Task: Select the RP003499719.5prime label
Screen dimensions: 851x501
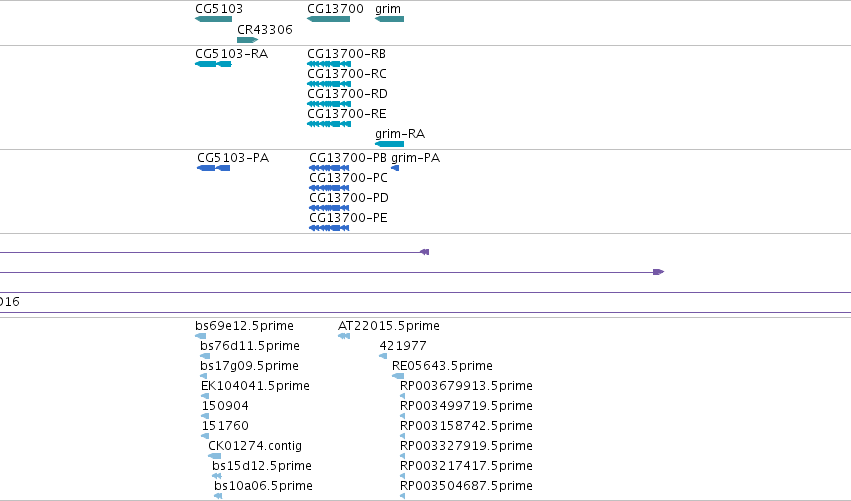Action: click(x=466, y=406)
